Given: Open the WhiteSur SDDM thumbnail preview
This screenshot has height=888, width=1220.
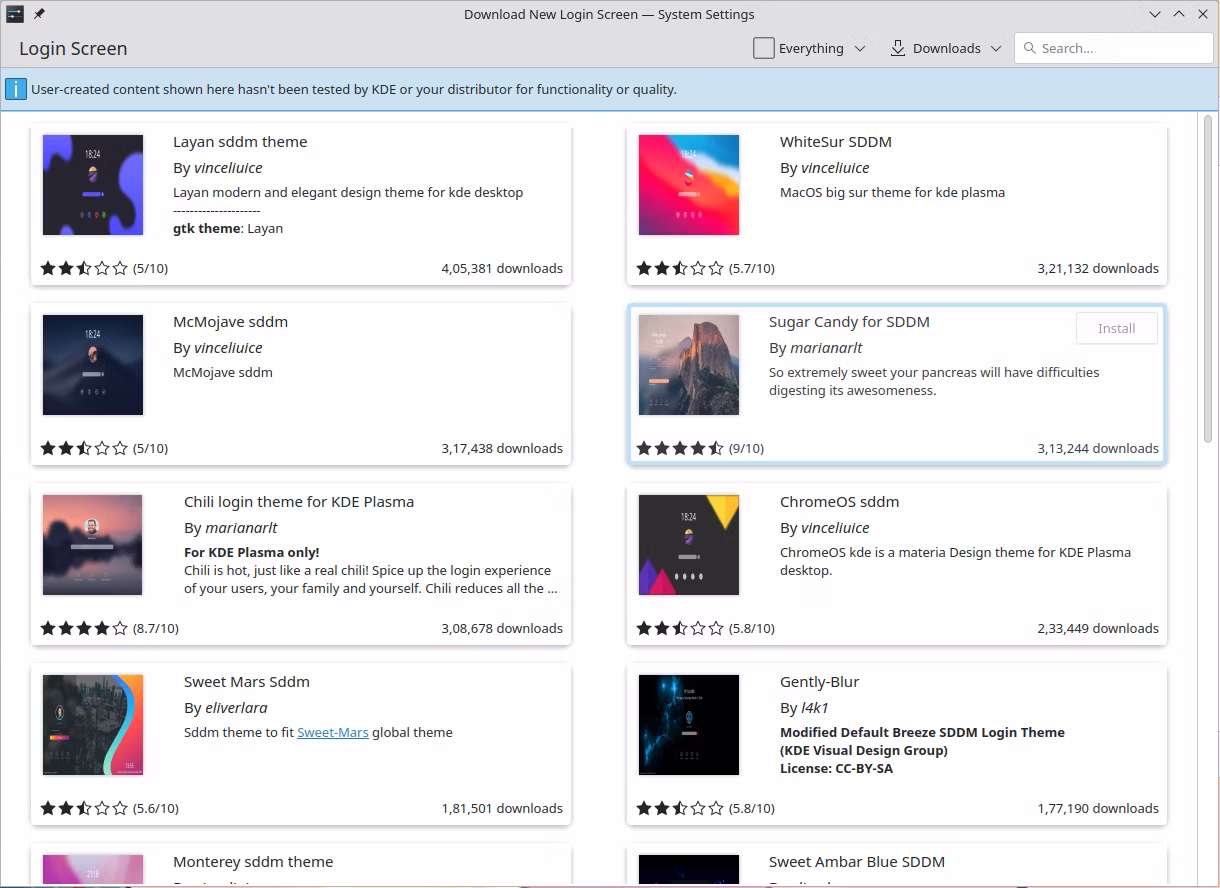Looking at the screenshot, I should click(x=689, y=185).
